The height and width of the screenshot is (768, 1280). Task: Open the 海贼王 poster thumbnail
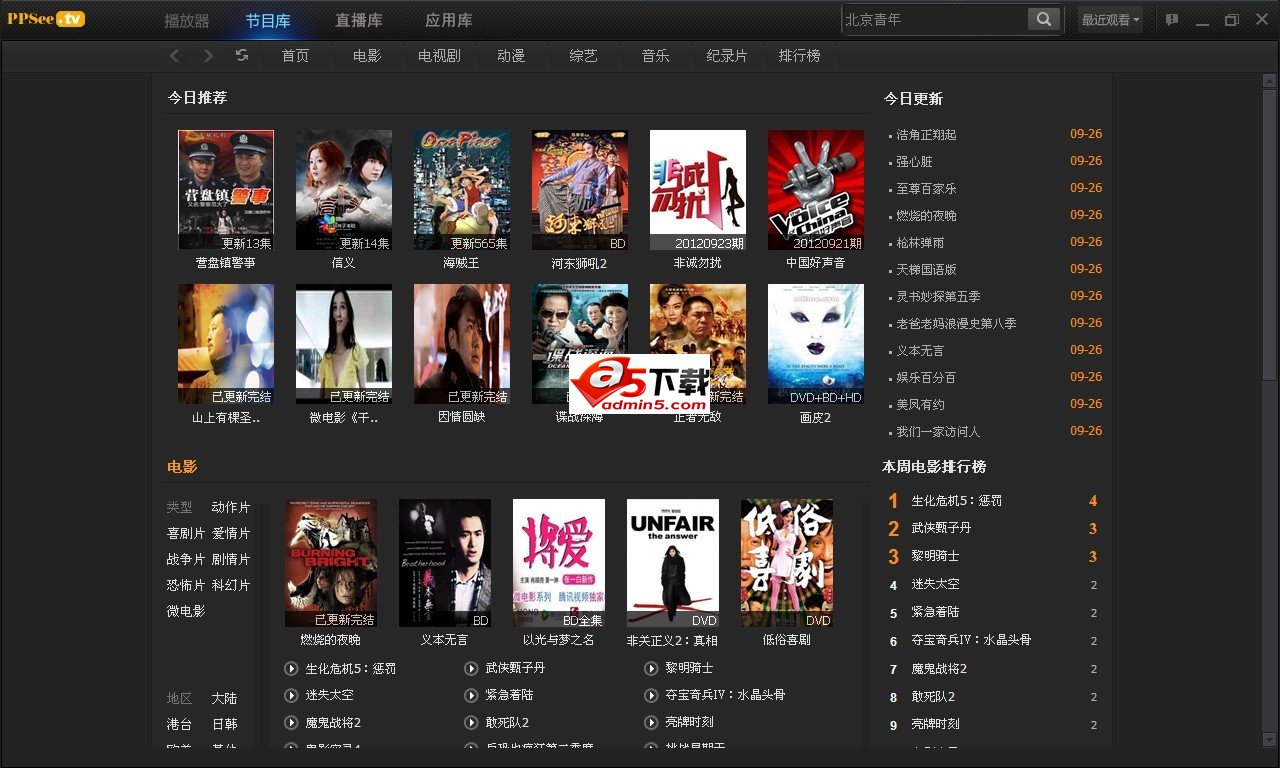coord(461,190)
